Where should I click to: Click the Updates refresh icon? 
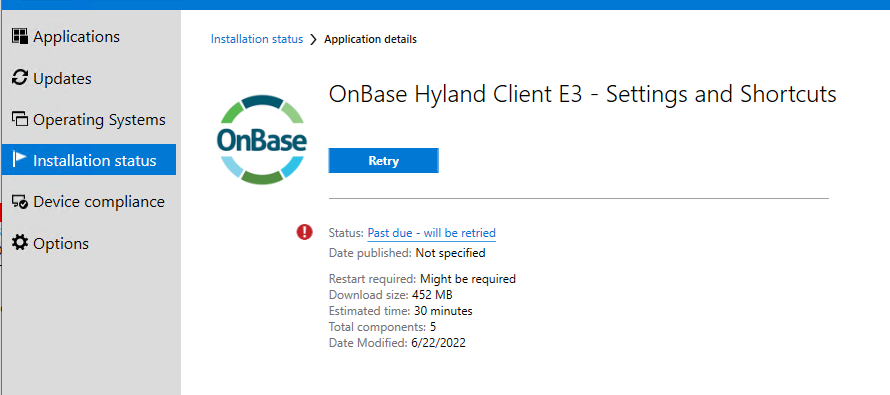coord(20,78)
